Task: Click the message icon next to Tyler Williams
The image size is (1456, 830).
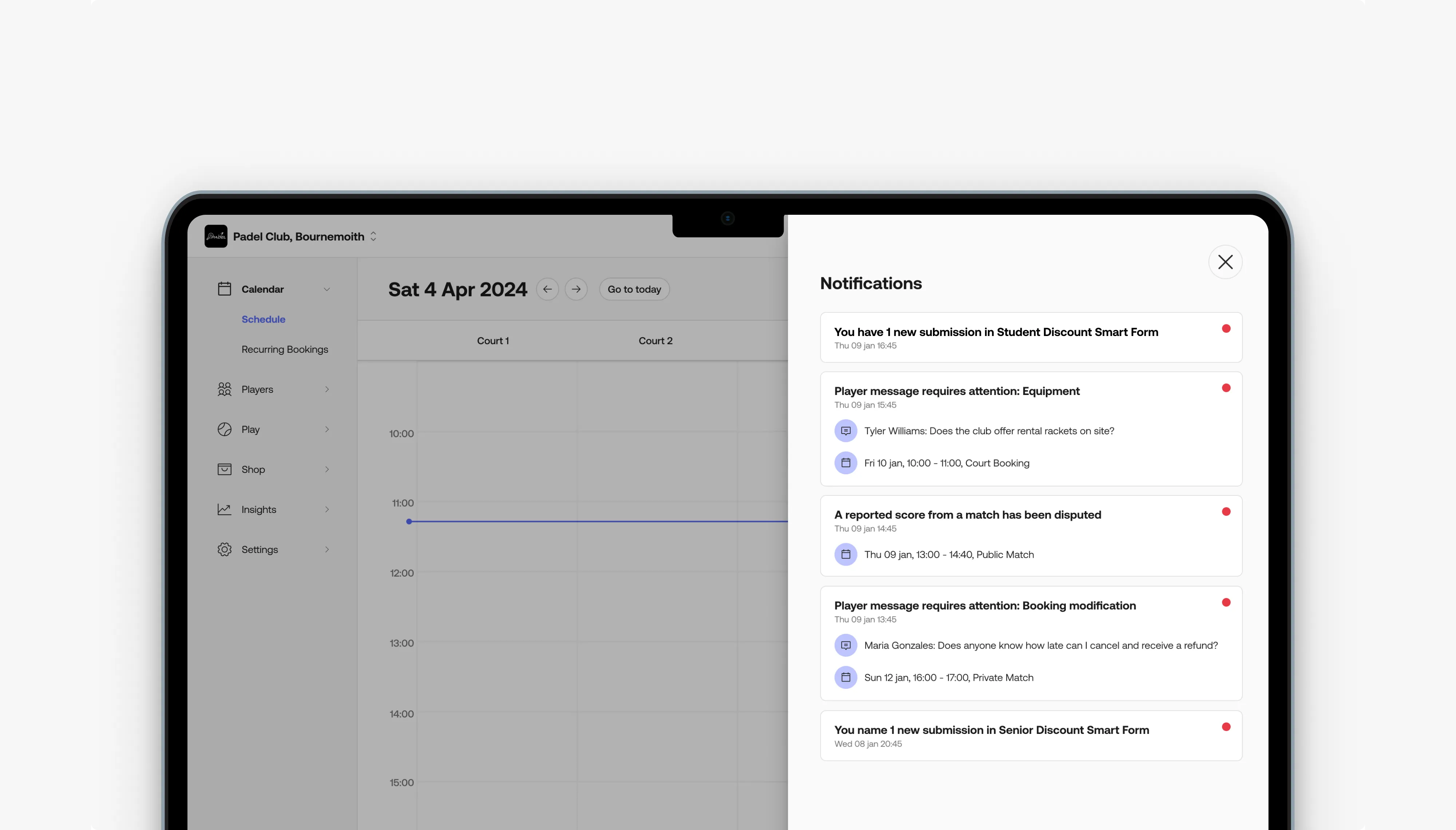Action: (846, 430)
